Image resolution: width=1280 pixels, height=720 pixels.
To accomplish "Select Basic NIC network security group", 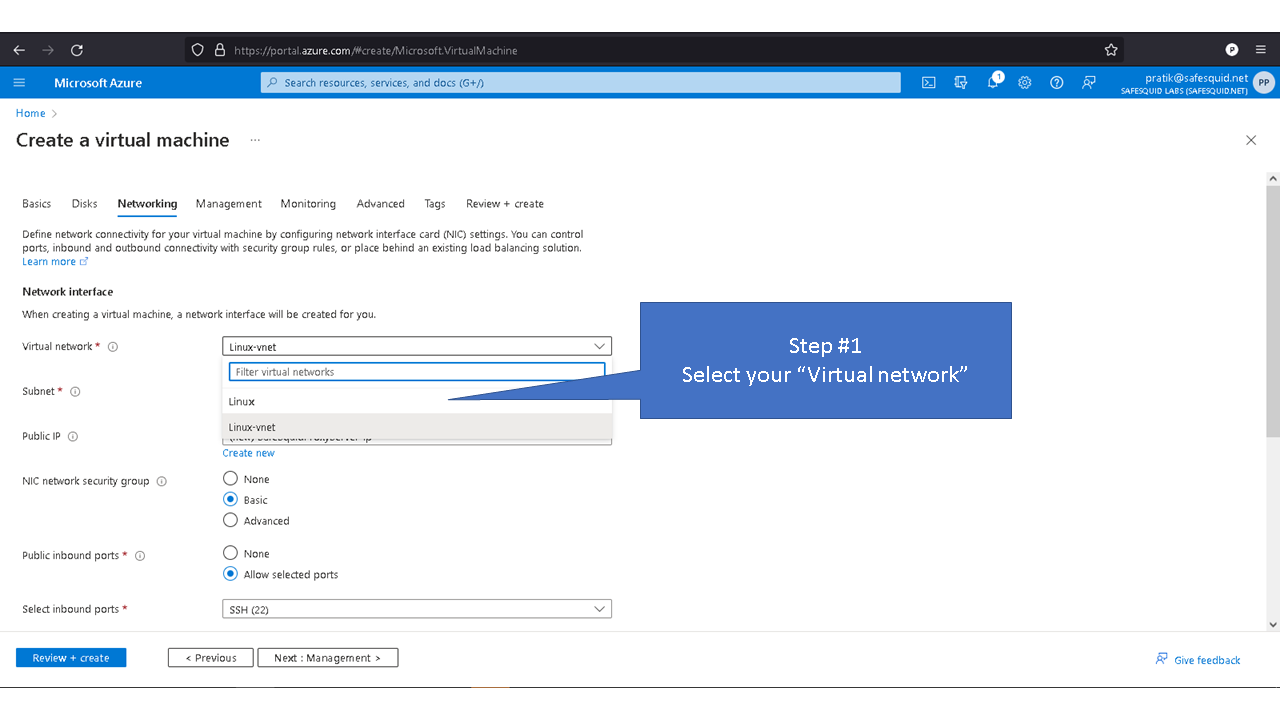I will [x=231, y=499].
